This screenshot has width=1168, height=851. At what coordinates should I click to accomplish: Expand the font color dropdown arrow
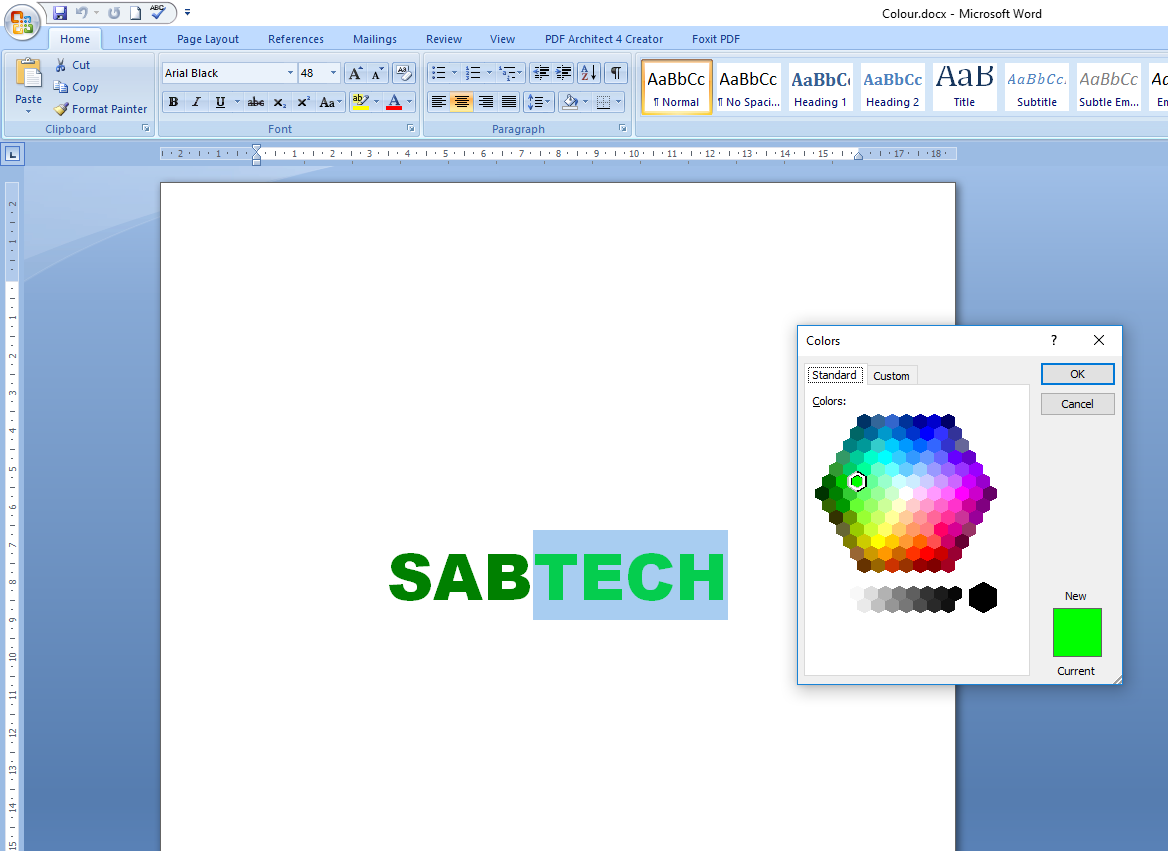(x=410, y=102)
